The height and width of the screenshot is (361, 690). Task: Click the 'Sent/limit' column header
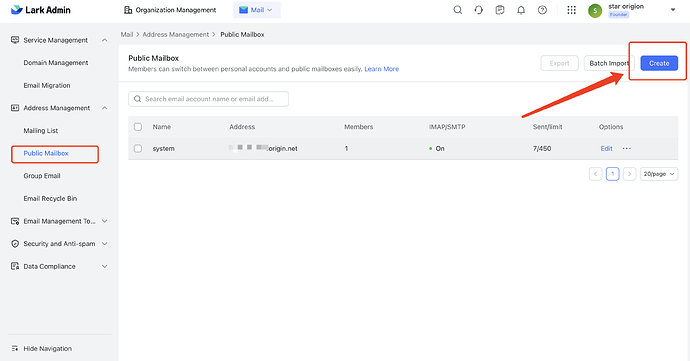(547, 127)
